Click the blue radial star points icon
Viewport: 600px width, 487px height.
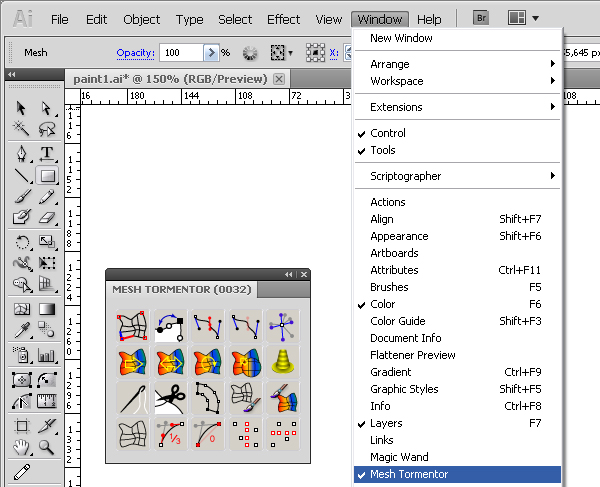(283, 326)
